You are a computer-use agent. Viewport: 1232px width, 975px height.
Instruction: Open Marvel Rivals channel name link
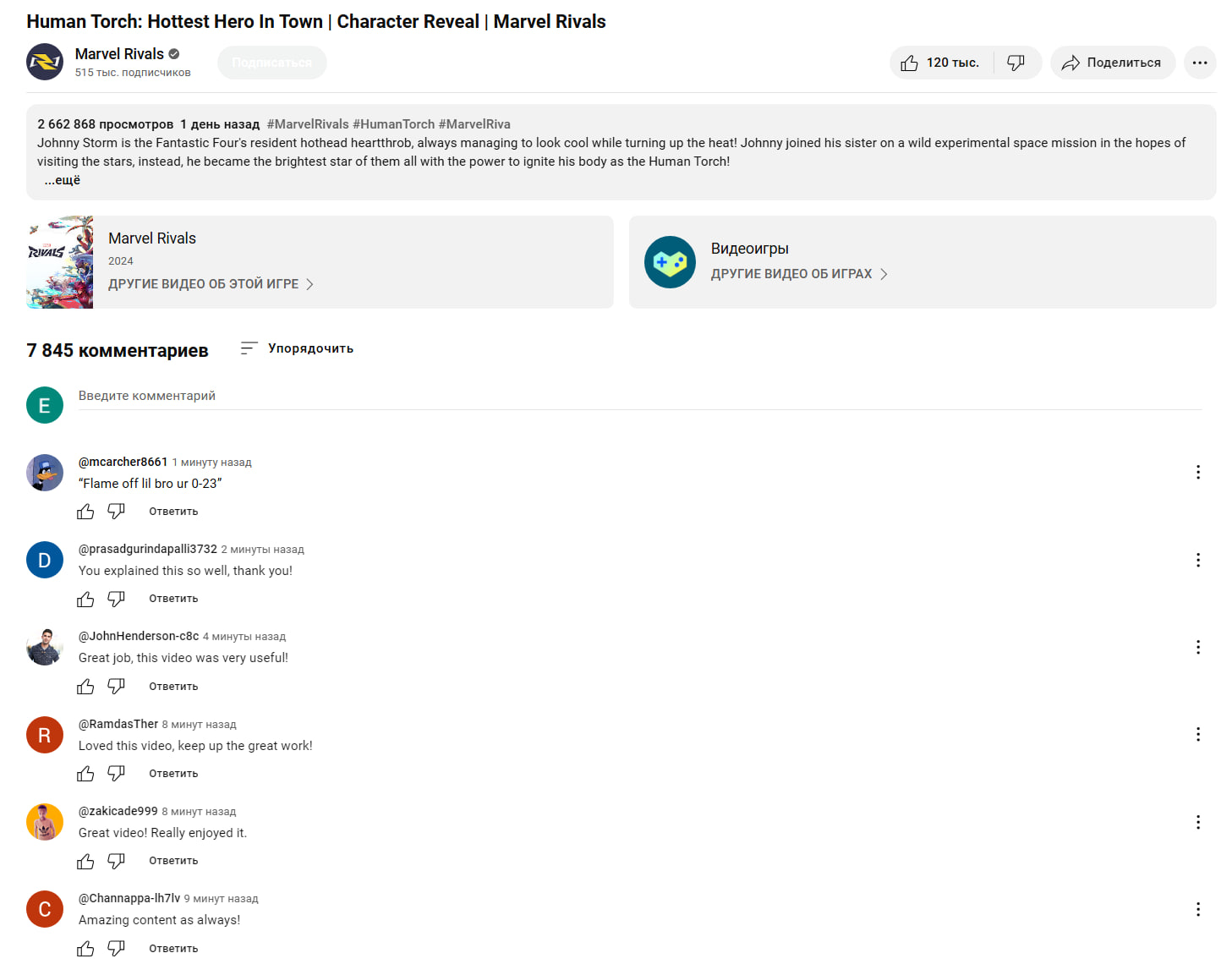pos(119,54)
